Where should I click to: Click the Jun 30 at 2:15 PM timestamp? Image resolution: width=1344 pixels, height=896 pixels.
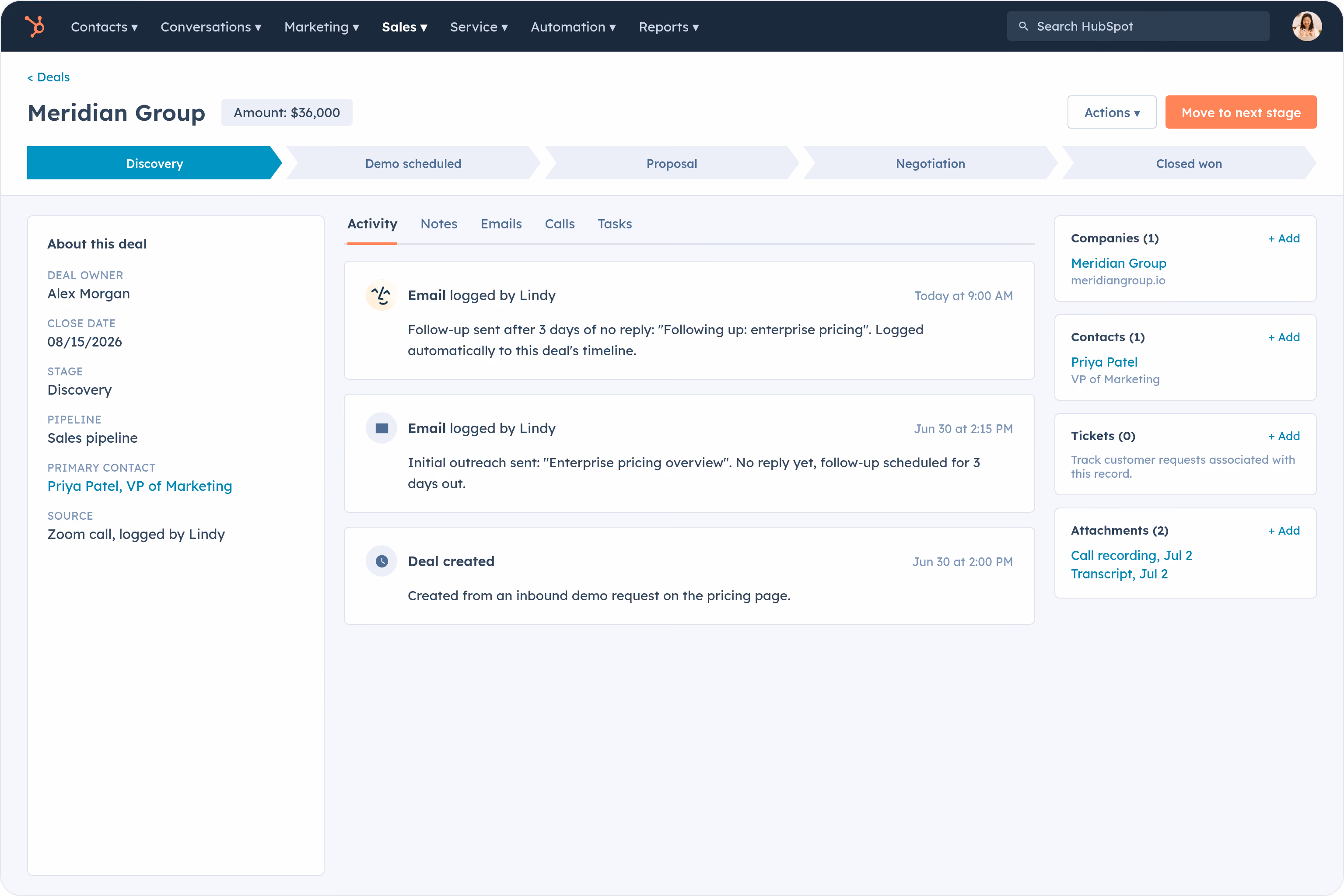tap(963, 429)
